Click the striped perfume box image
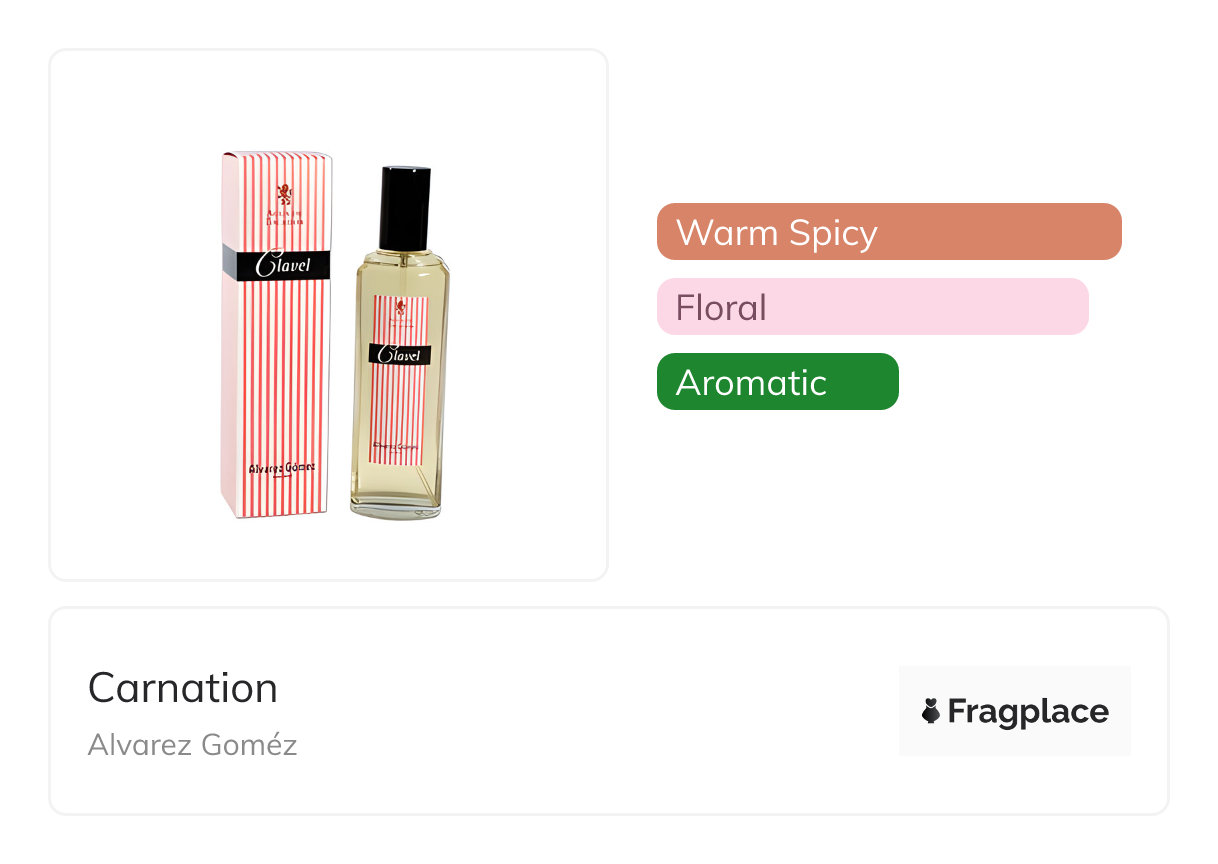The width and height of the screenshot is (1218, 864). click(x=276, y=380)
